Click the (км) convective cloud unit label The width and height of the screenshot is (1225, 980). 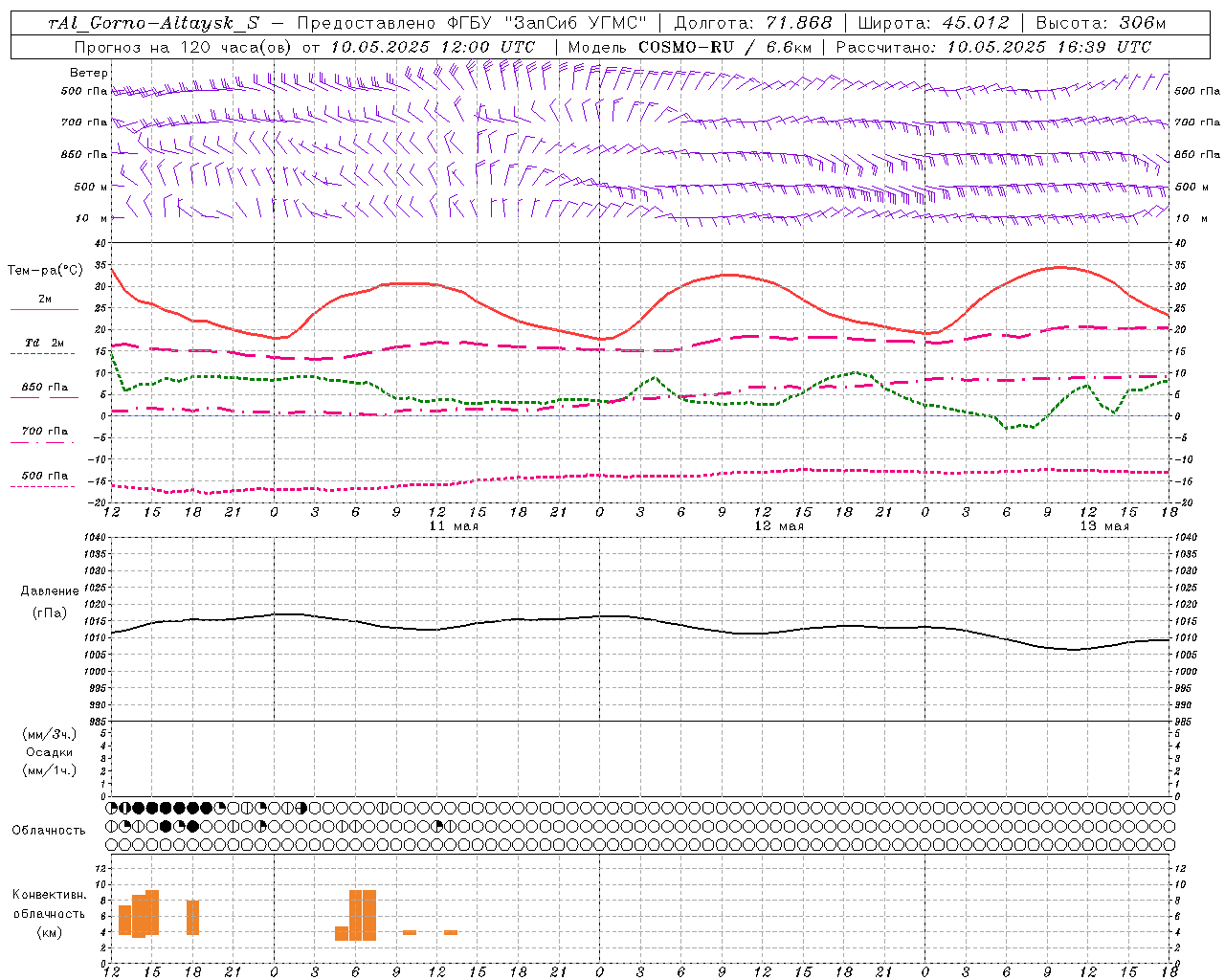(x=50, y=932)
